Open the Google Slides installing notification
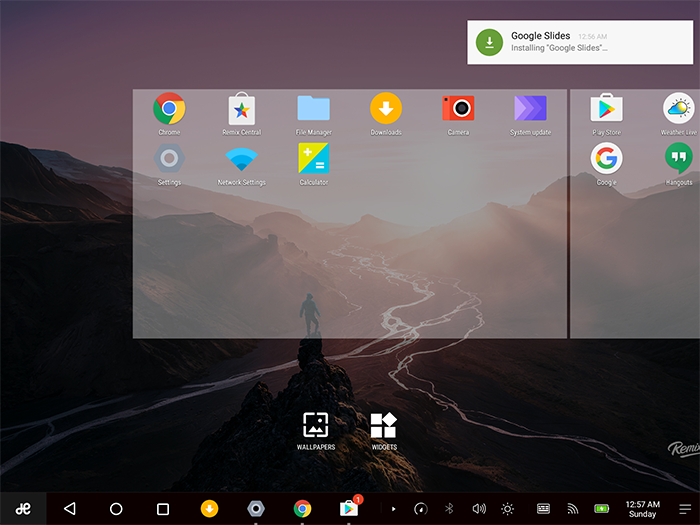This screenshot has height=525, width=700. [580, 42]
